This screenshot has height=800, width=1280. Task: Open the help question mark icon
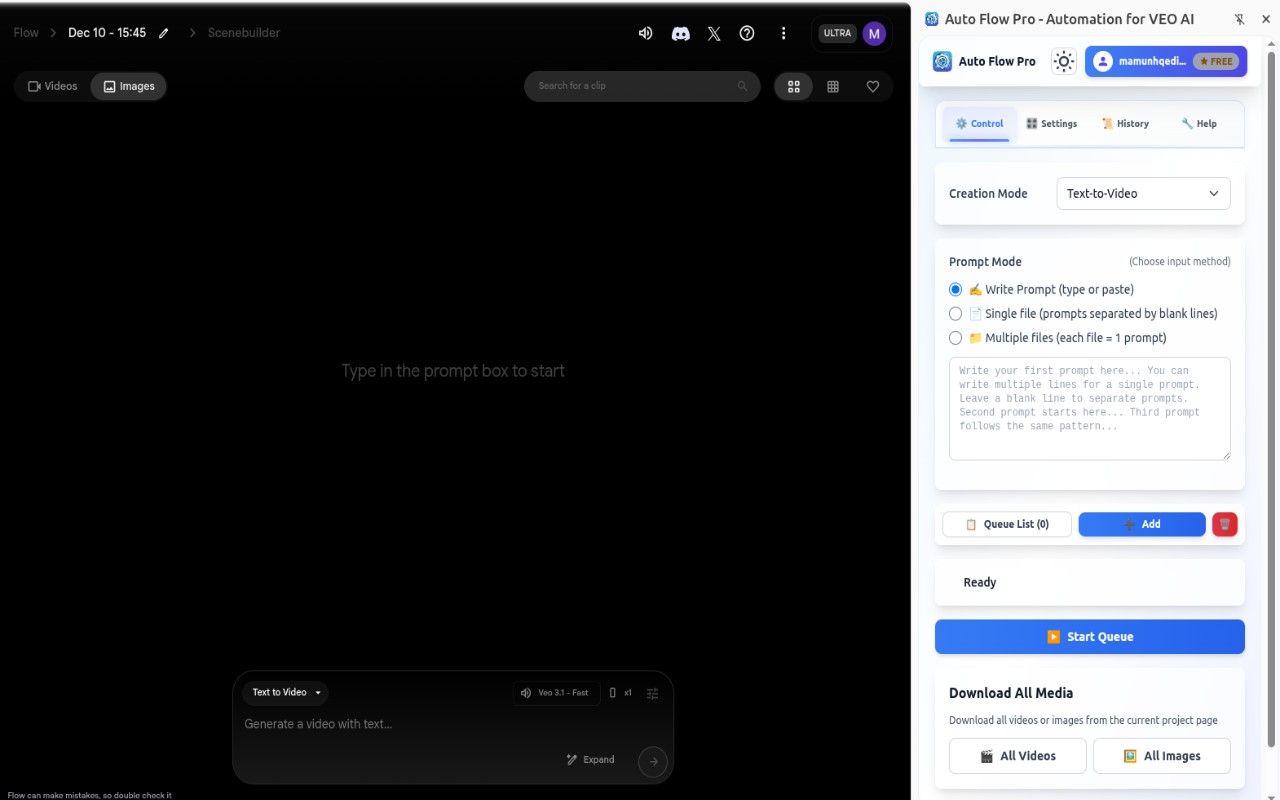click(747, 33)
